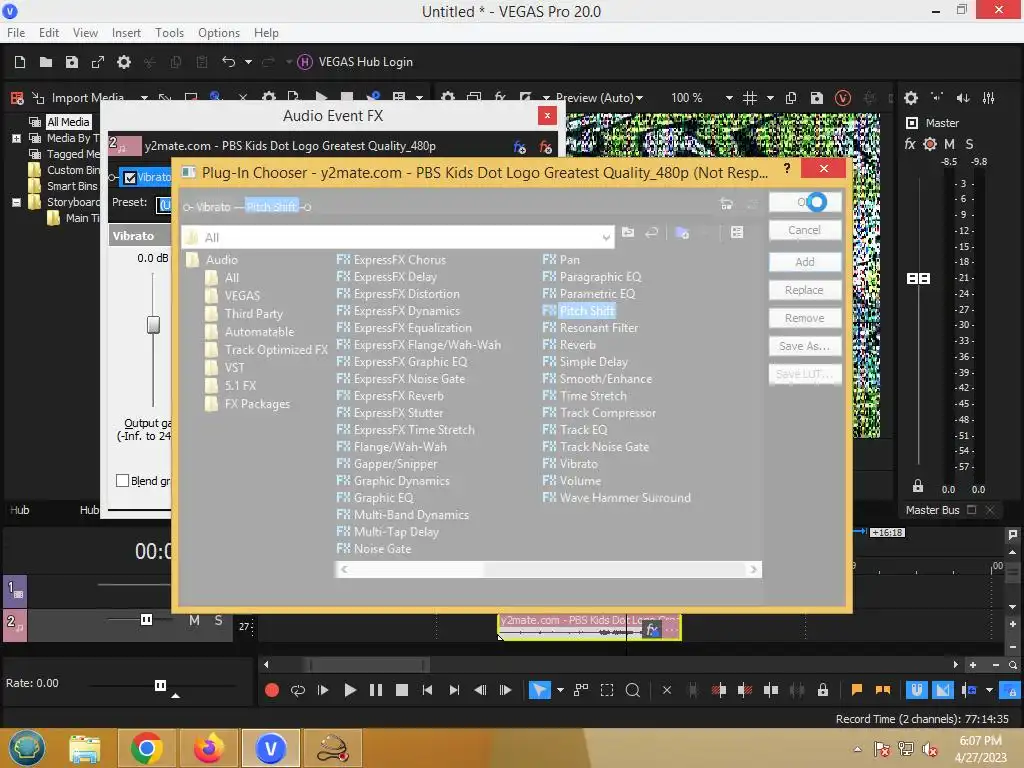Open the preview zoom 100 % dropdown
This screenshot has height=768, width=1024.
[x=729, y=98]
